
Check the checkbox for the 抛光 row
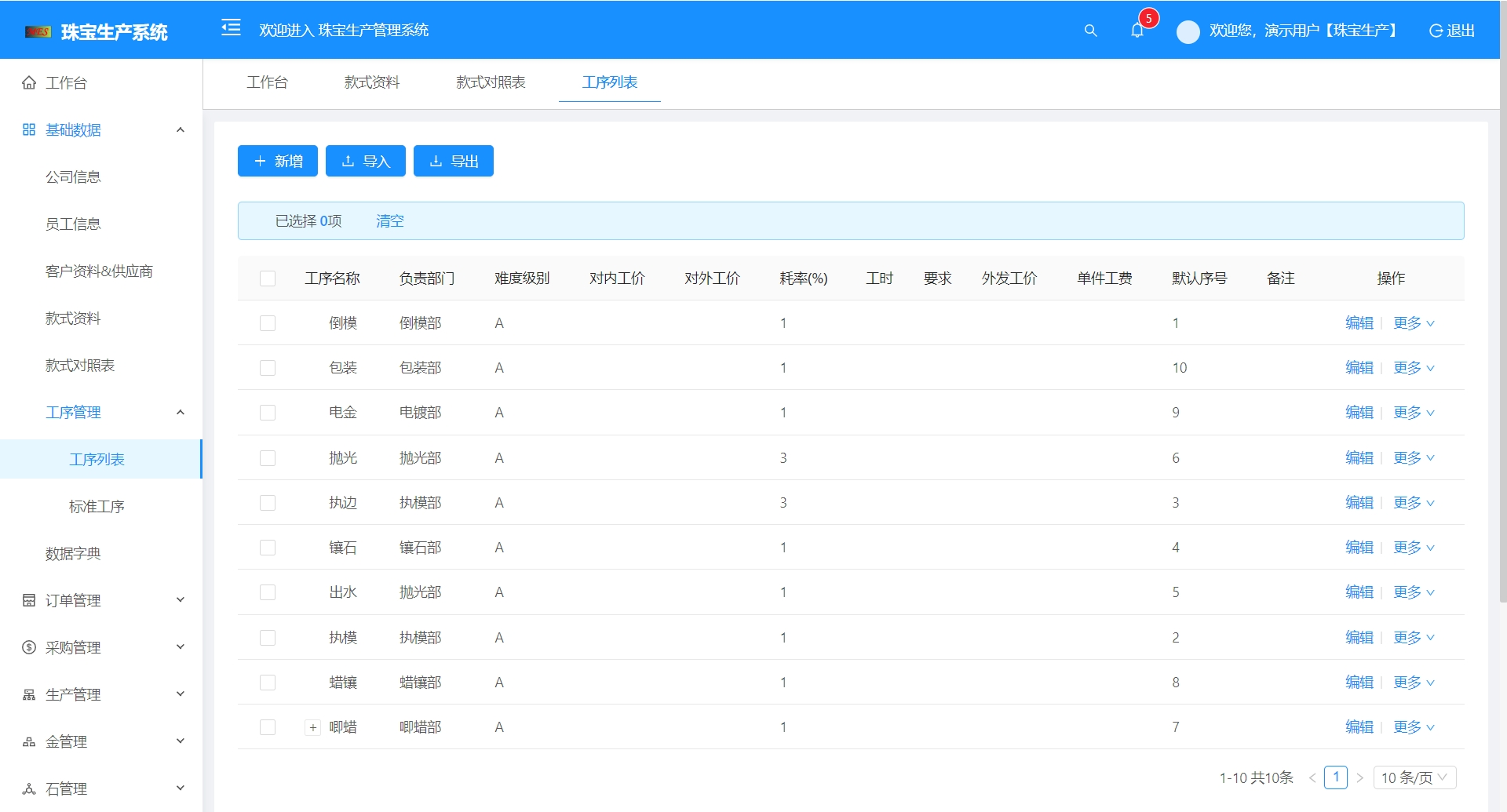(268, 457)
